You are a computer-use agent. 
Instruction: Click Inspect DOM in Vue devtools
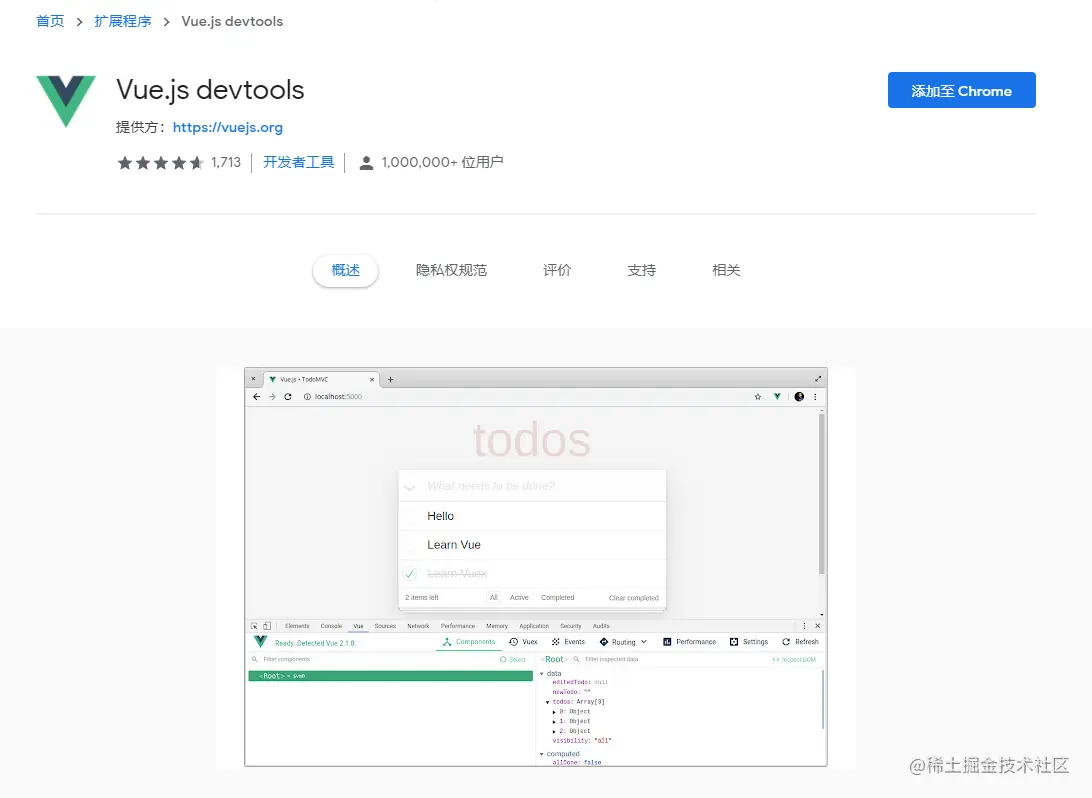point(794,659)
